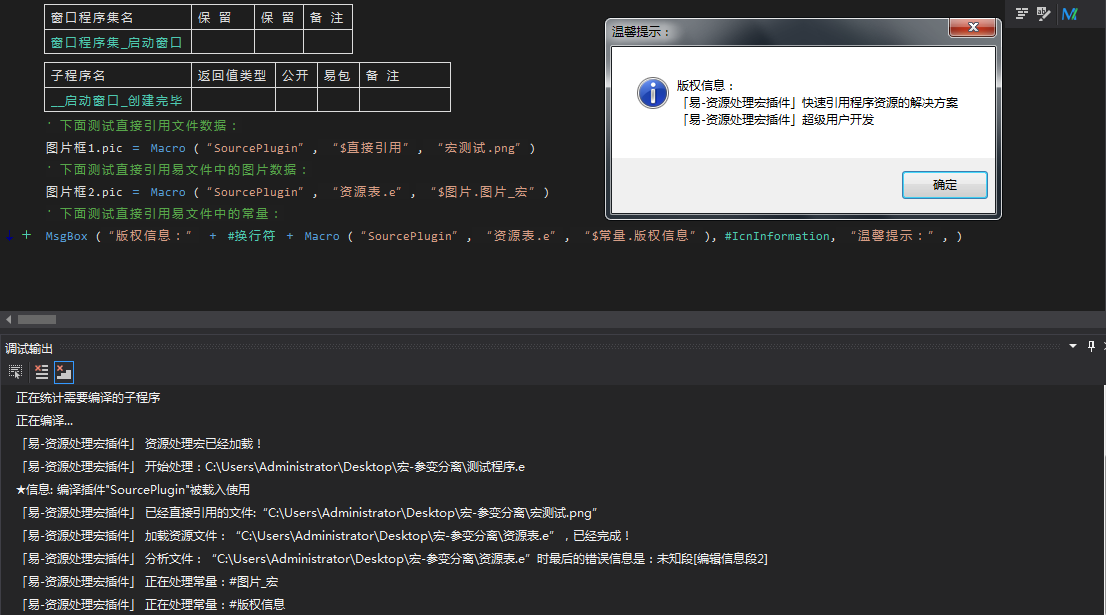
Task: Click the "宏测试.png" string argument
Action: point(479,148)
